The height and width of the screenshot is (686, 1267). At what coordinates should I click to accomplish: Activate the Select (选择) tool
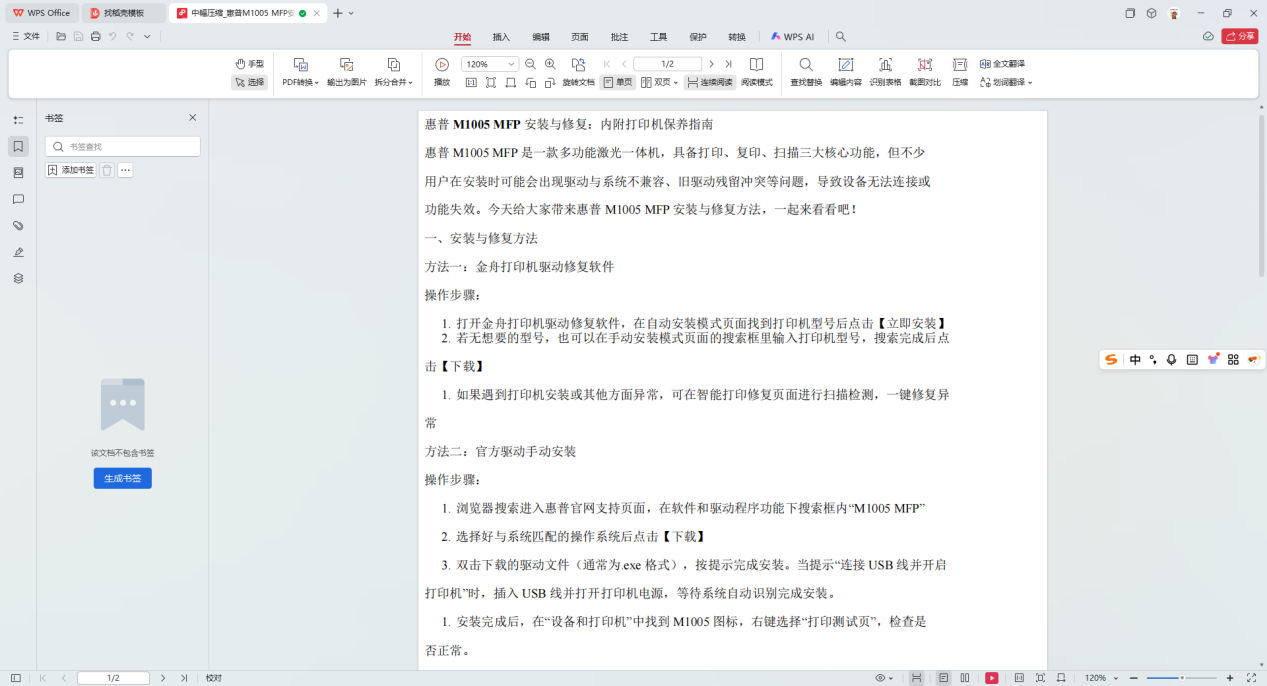249,82
